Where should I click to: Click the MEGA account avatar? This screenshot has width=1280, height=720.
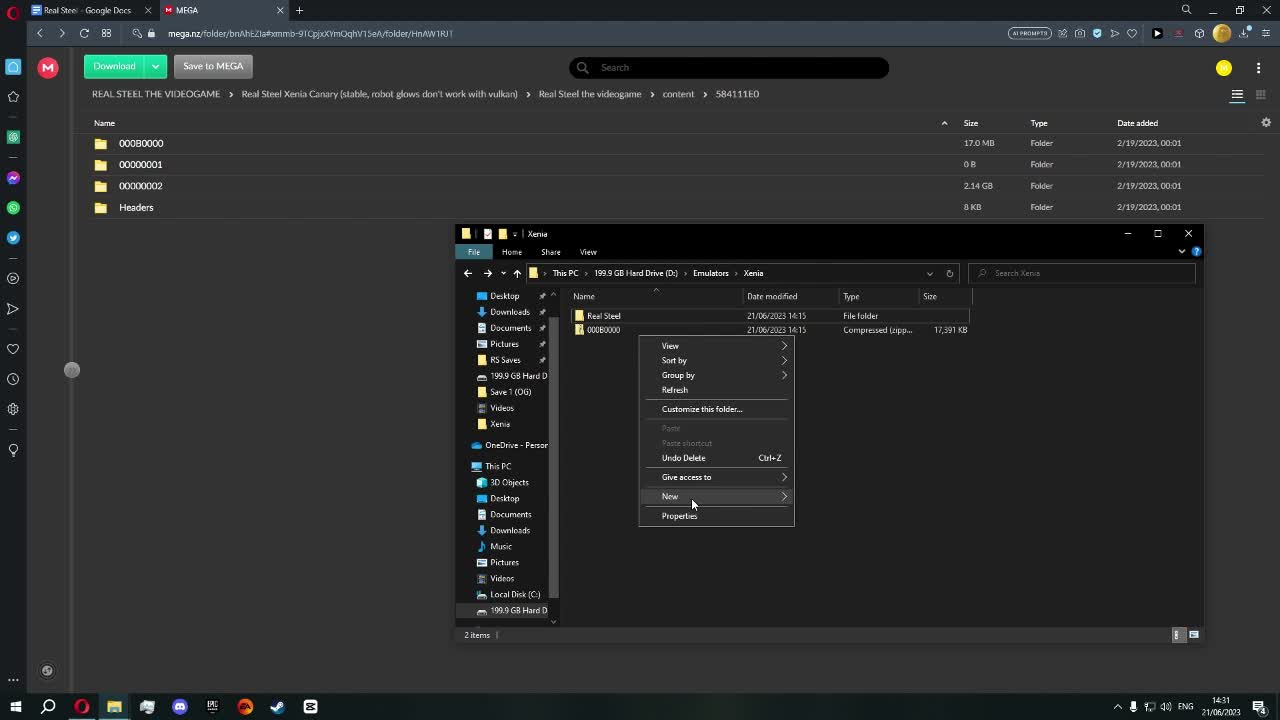pyautogui.click(x=1224, y=68)
